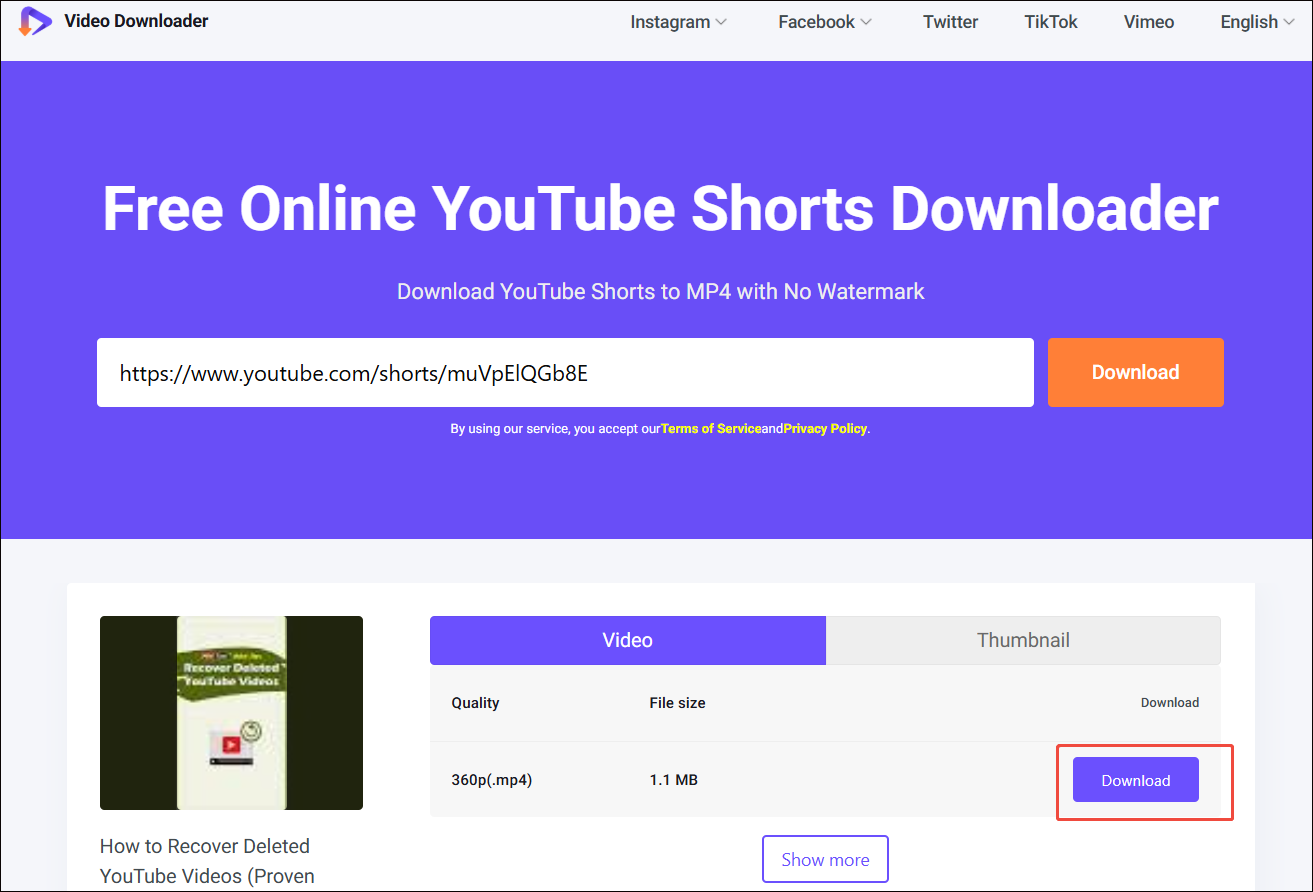
Task: Click the Free Online YouTube Shorts Downloader heading
Action: 660,209
